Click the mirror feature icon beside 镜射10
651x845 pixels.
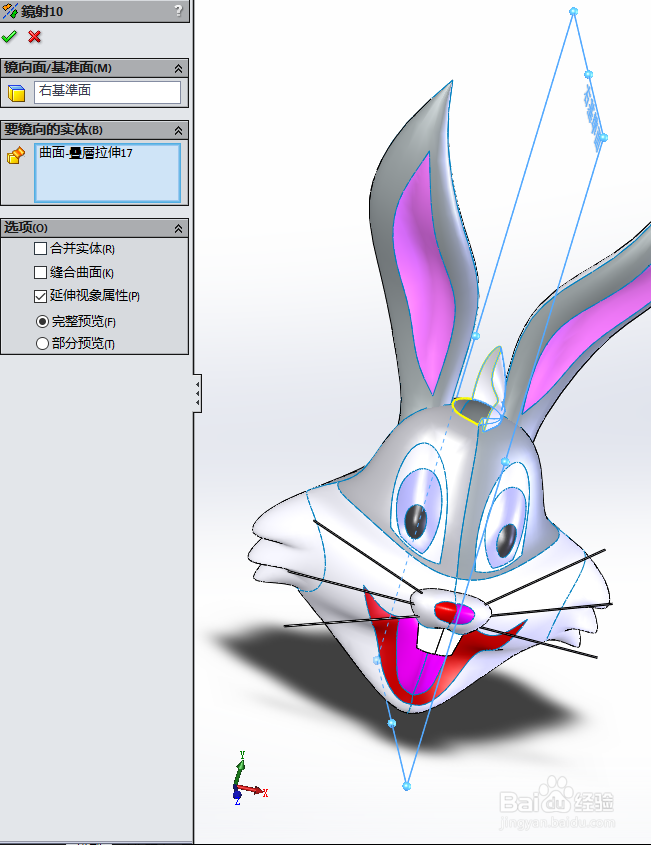(10, 11)
